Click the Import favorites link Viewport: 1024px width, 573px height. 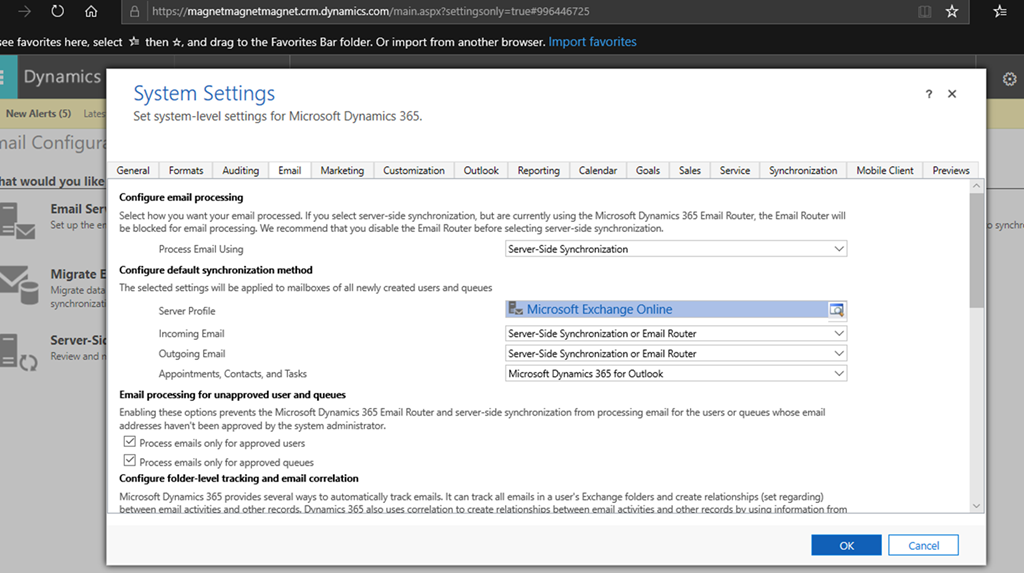tap(592, 42)
